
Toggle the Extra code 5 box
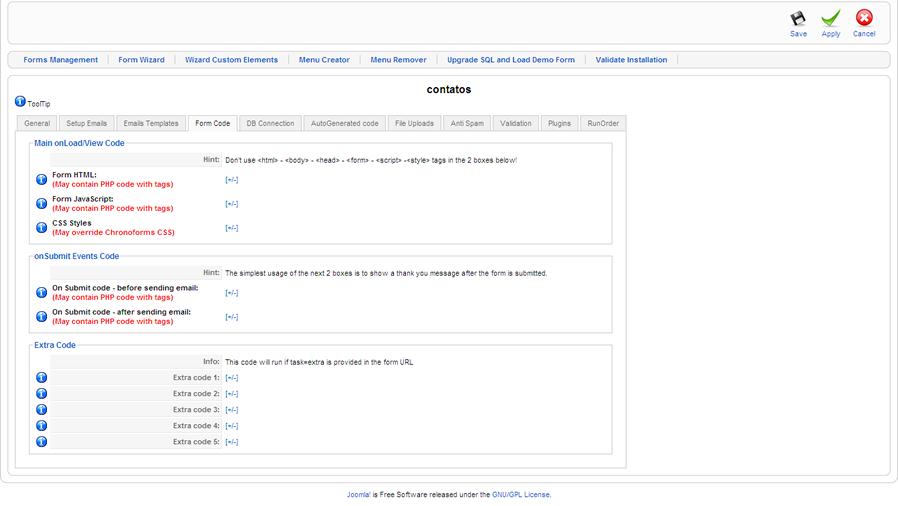click(231, 442)
